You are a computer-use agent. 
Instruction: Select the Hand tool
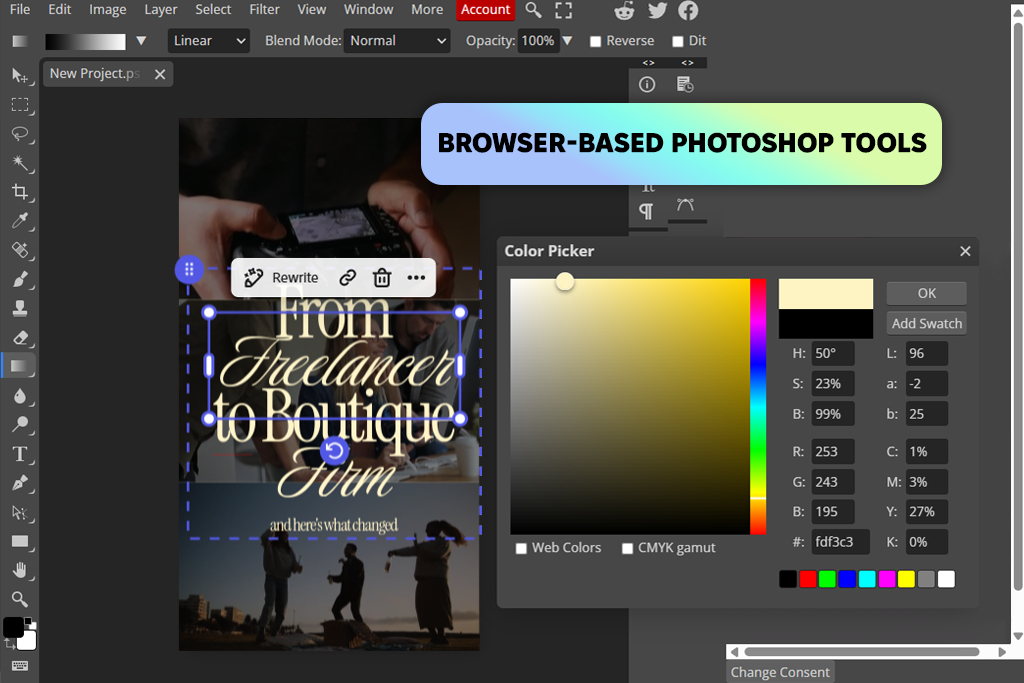click(20, 570)
